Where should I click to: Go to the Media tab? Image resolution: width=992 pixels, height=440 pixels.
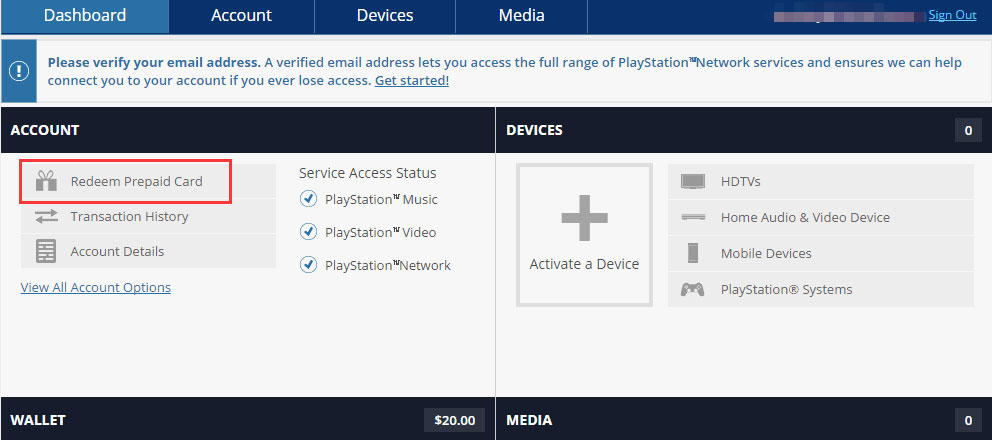coord(521,15)
